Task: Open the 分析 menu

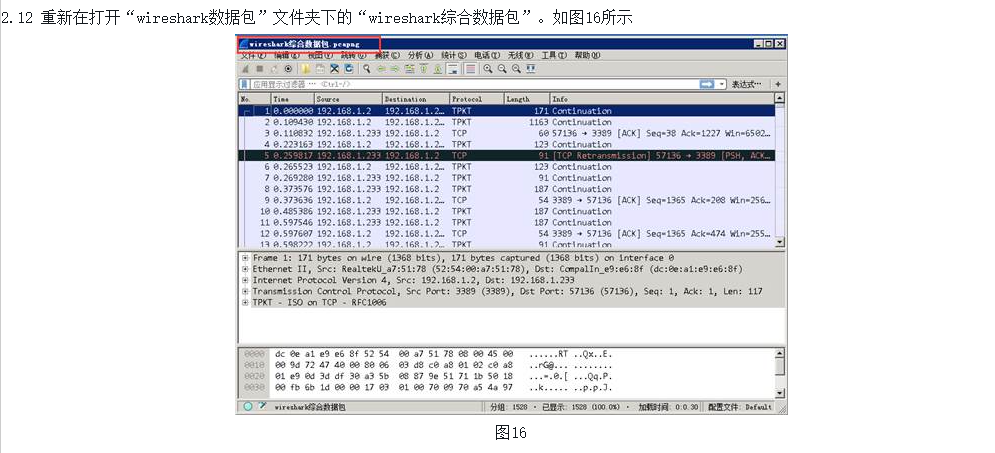Action: (420, 55)
